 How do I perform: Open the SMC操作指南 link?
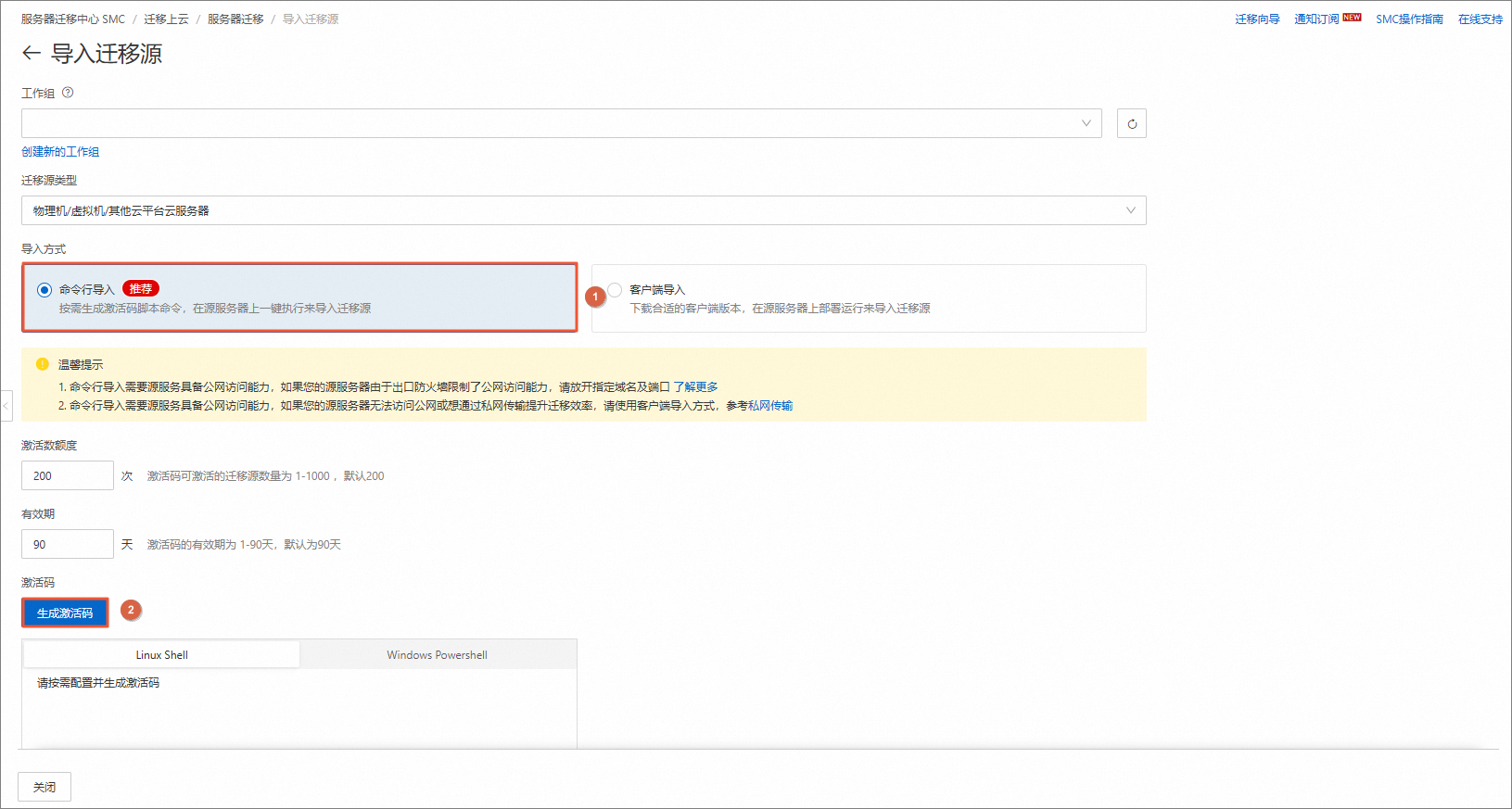click(1409, 19)
